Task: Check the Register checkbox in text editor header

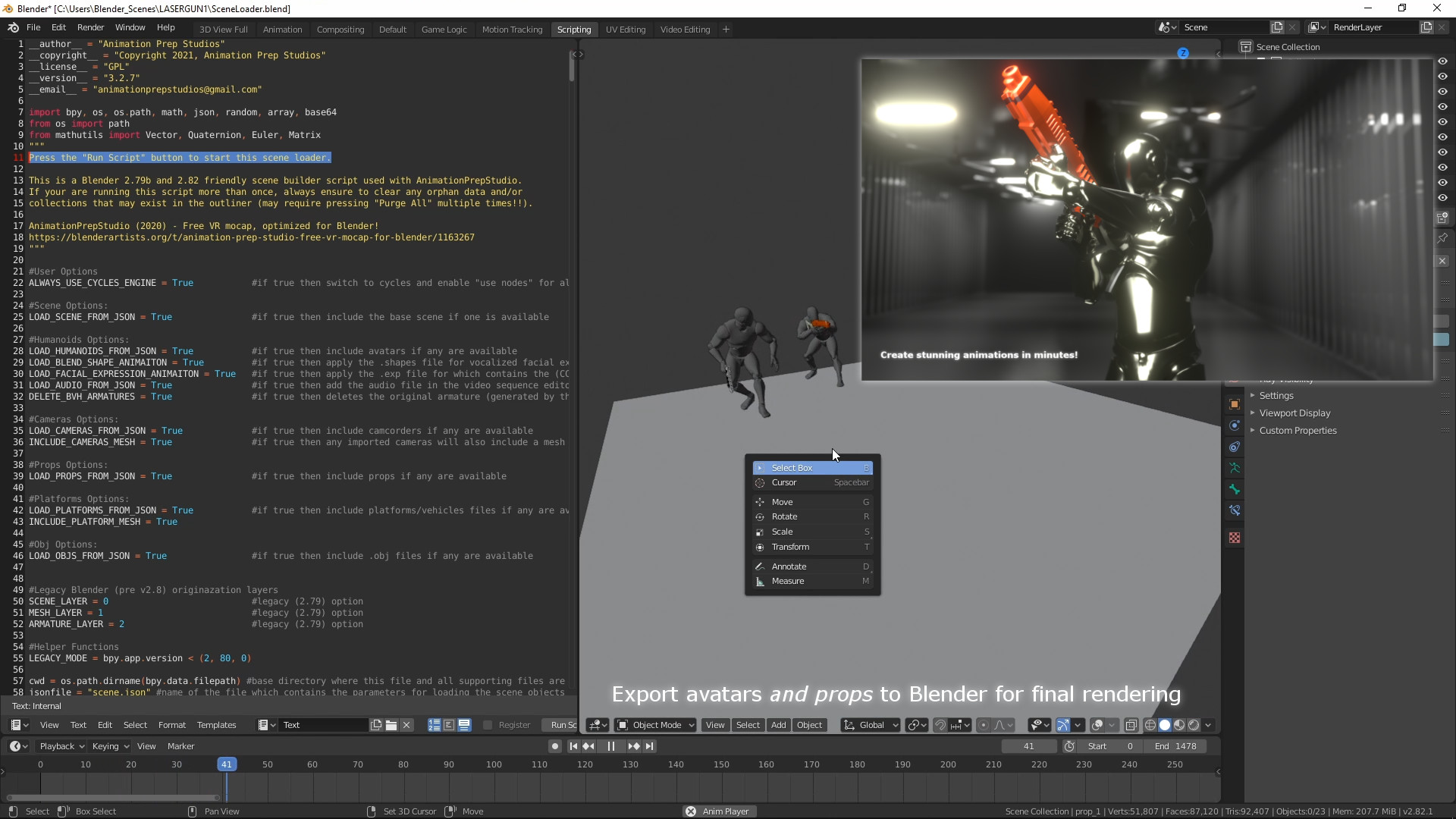Action: click(x=488, y=726)
